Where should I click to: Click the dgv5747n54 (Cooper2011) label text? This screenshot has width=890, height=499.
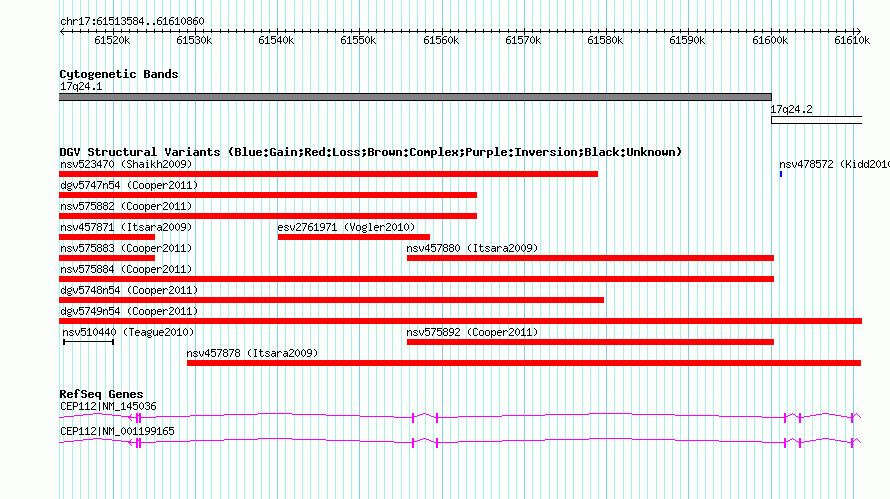click(x=129, y=185)
